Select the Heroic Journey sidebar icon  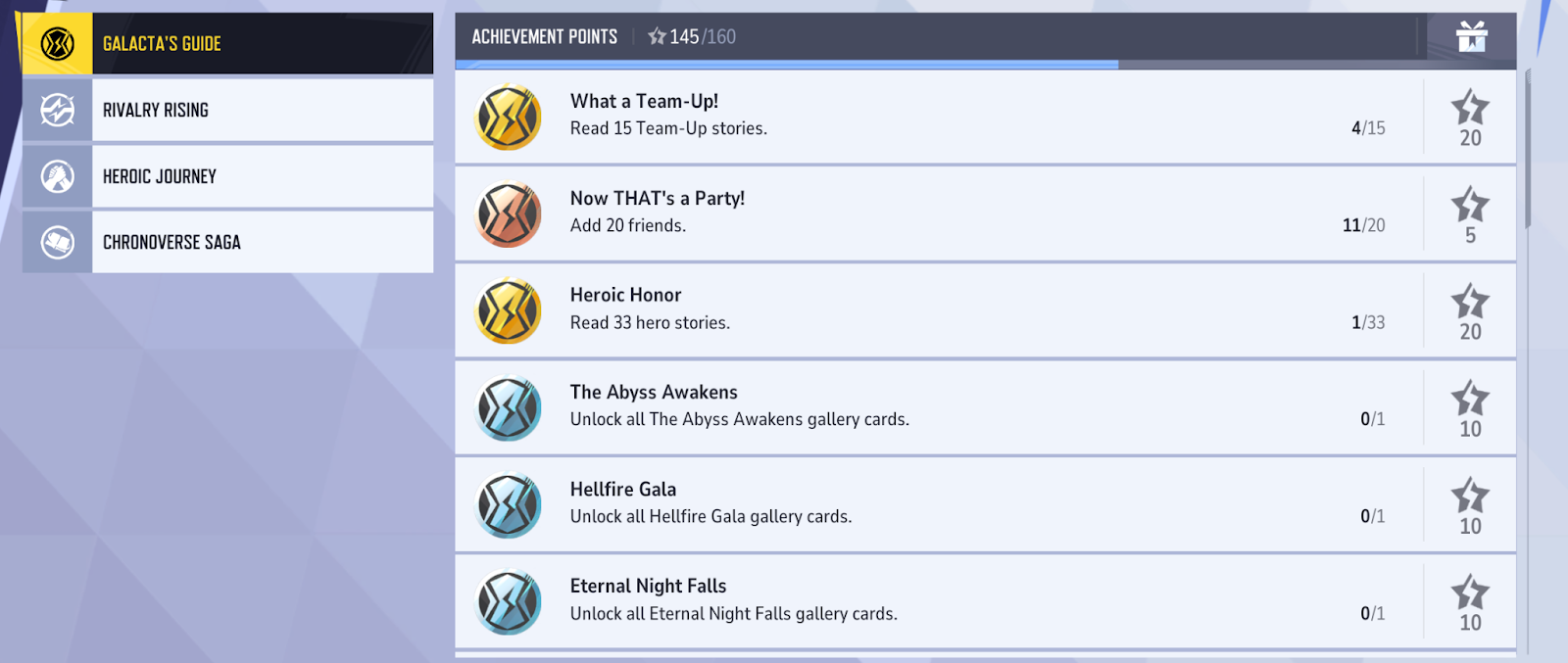click(x=58, y=176)
